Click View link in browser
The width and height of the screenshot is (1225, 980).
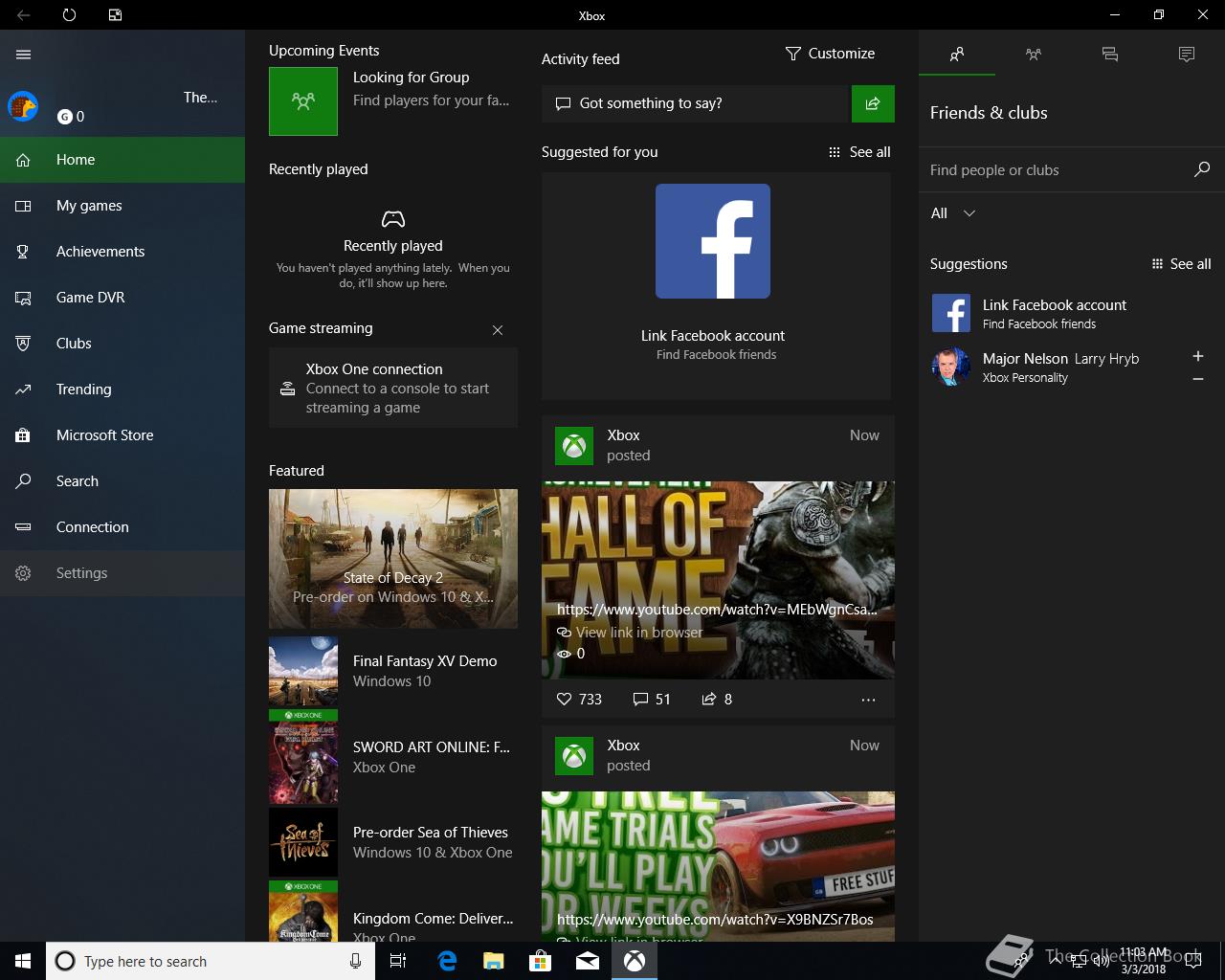pyautogui.click(x=630, y=633)
